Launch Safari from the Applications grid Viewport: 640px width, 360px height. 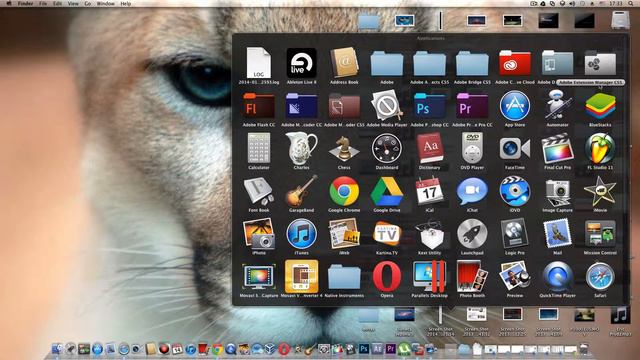(600, 277)
